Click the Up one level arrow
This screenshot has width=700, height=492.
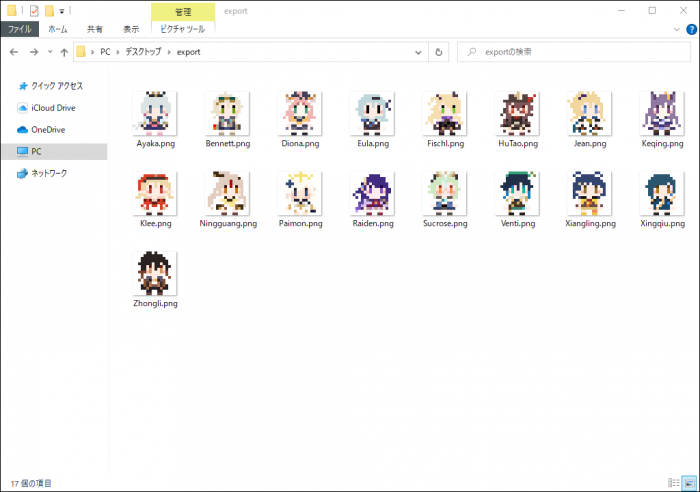(65, 51)
